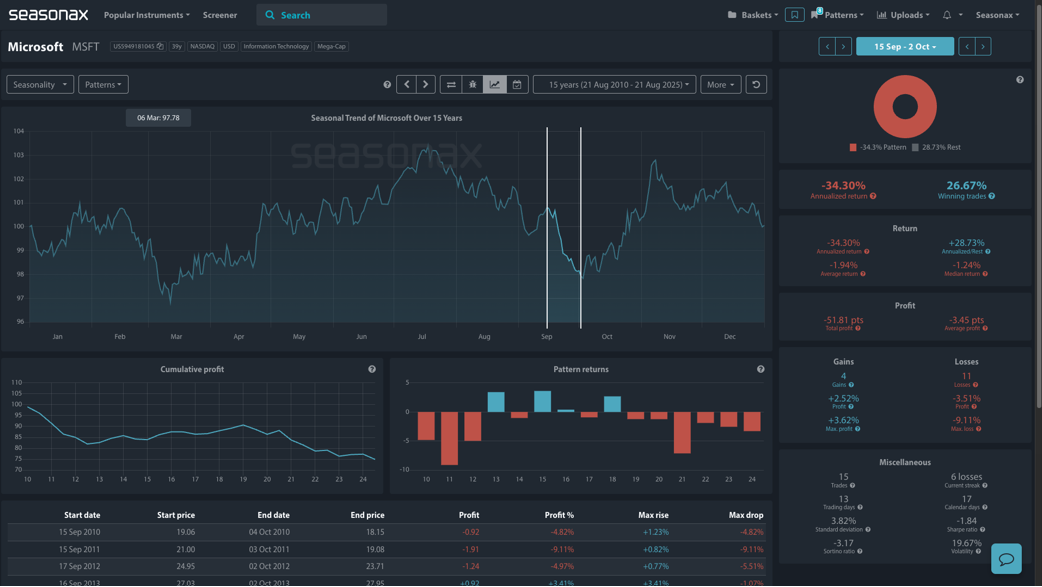Click the help icon beside Average return

click(863, 274)
